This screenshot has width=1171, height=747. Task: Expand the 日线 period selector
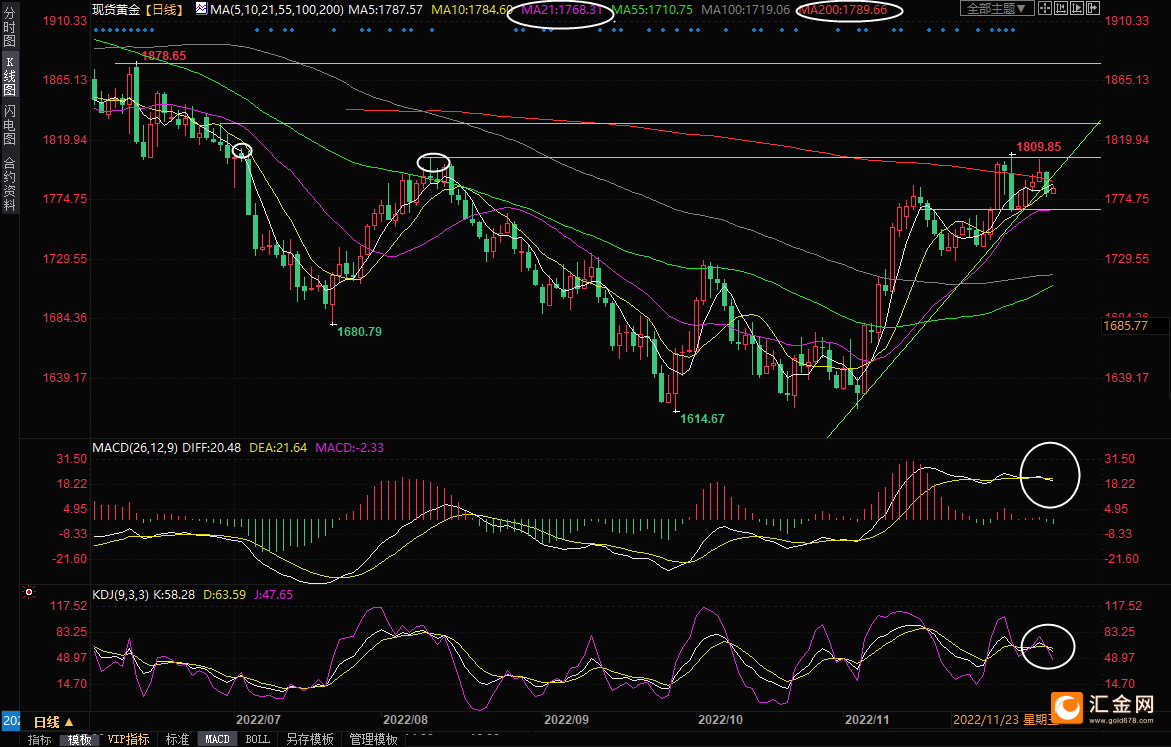(x=54, y=722)
